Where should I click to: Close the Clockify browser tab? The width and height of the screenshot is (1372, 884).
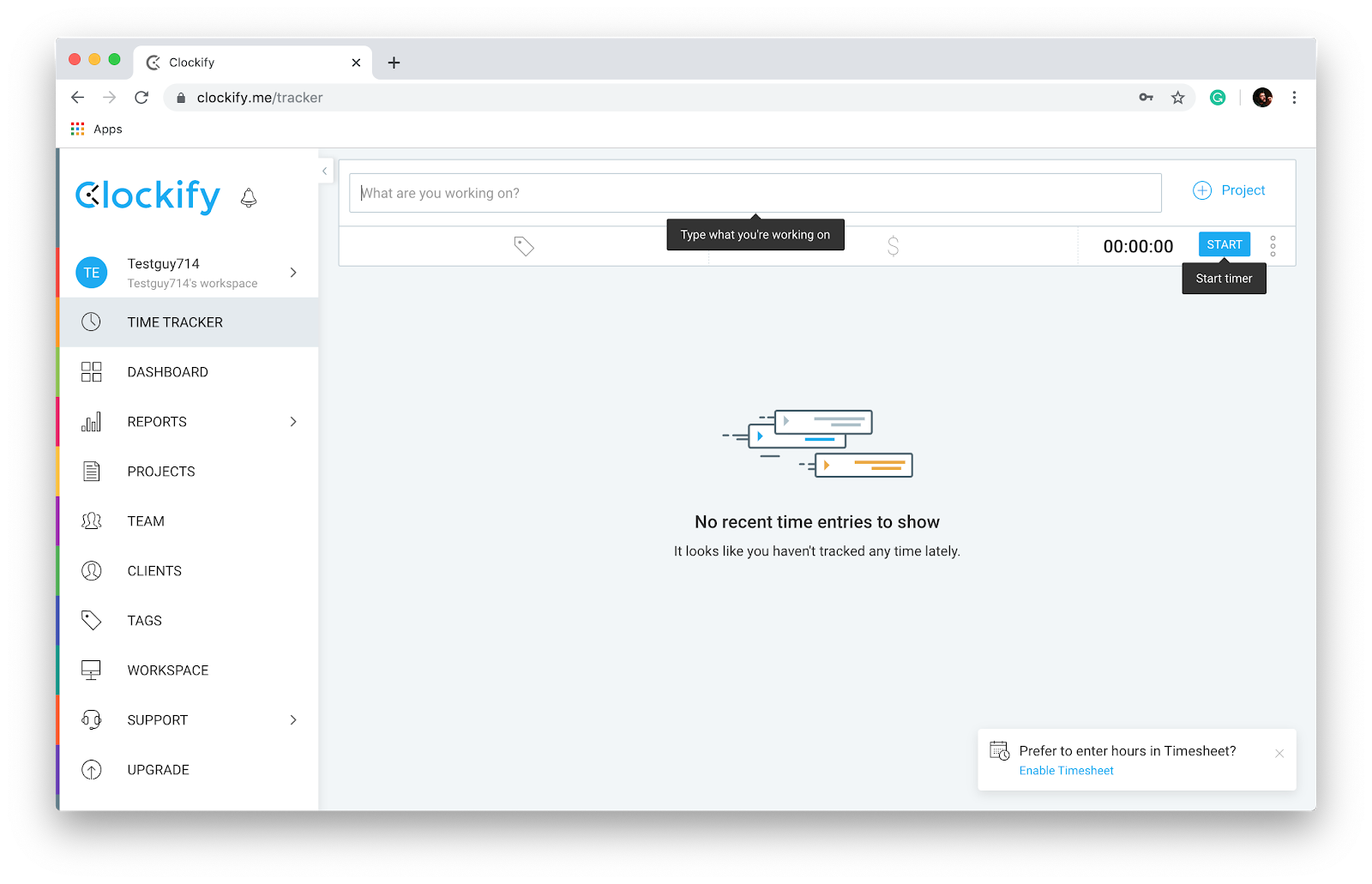[x=356, y=63]
